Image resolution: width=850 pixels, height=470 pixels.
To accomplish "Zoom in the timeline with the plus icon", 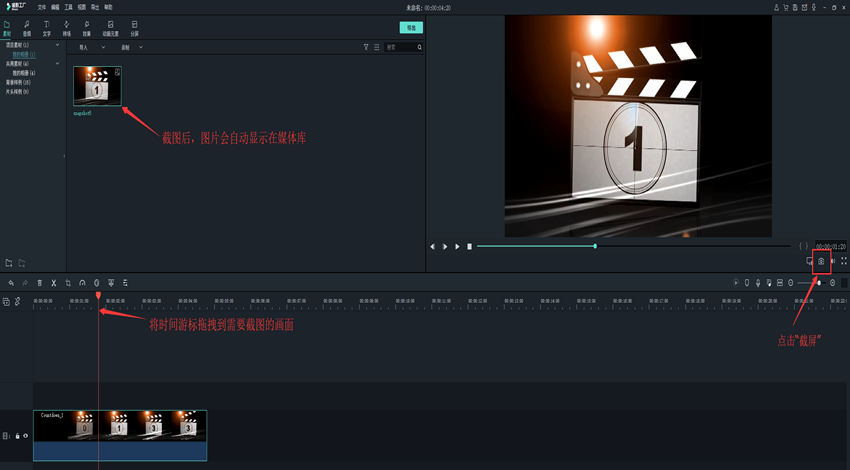I will [x=833, y=283].
